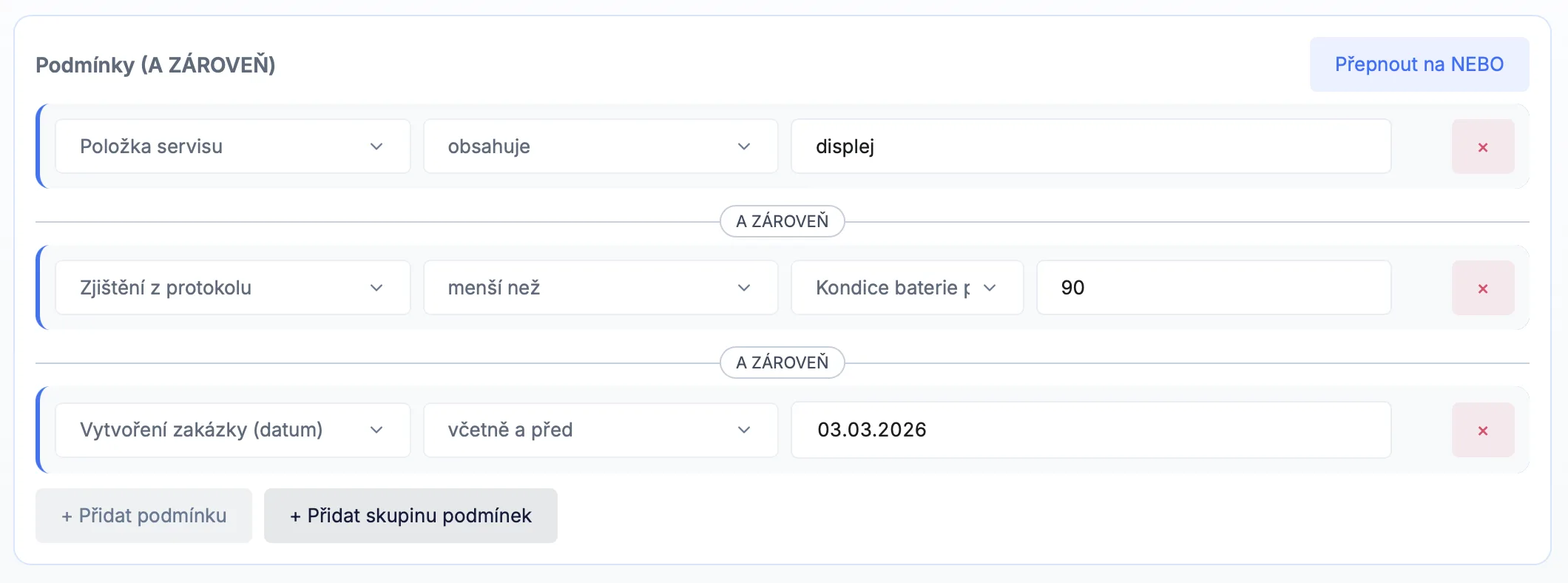The height and width of the screenshot is (583, 1568).
Task: Open the 'včetně a před' operator dropdown
Action: (600, 430)
